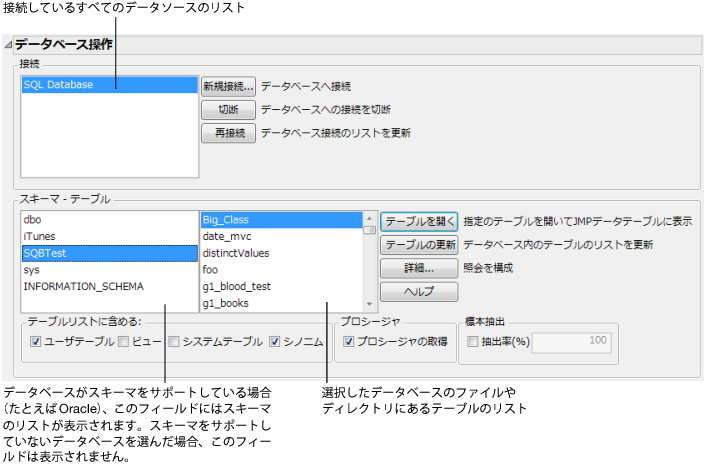Select the distinctValues table
This screenshot has height=467, width=709.
[281, 254]
